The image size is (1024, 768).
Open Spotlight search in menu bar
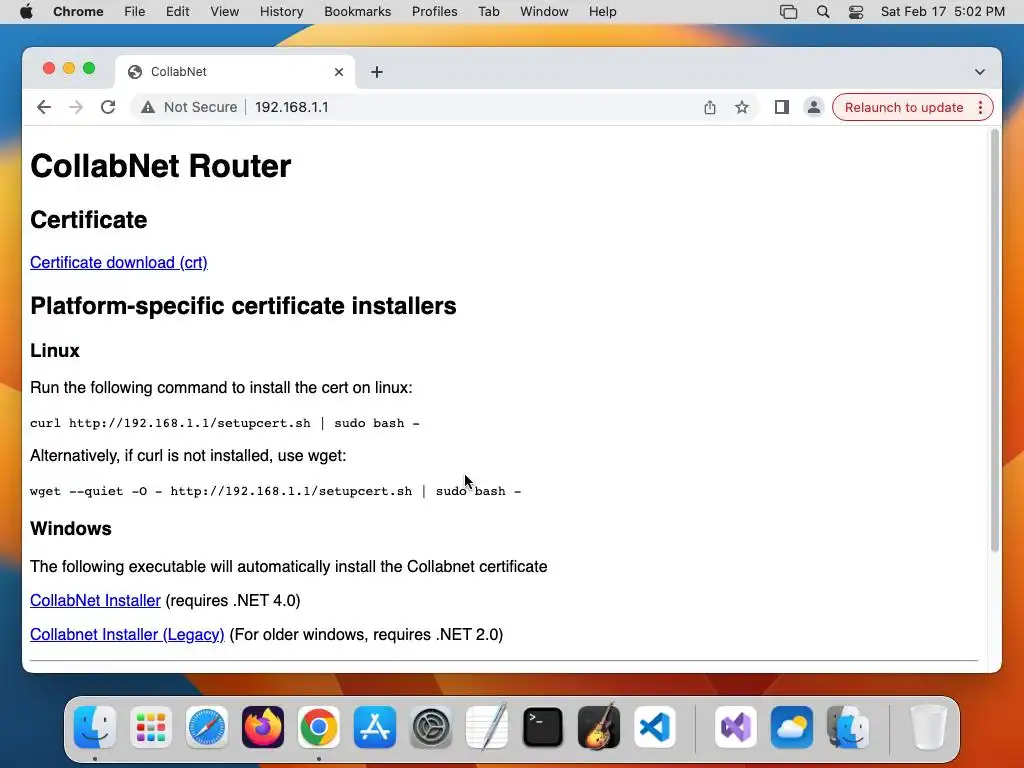pos(823,12)
